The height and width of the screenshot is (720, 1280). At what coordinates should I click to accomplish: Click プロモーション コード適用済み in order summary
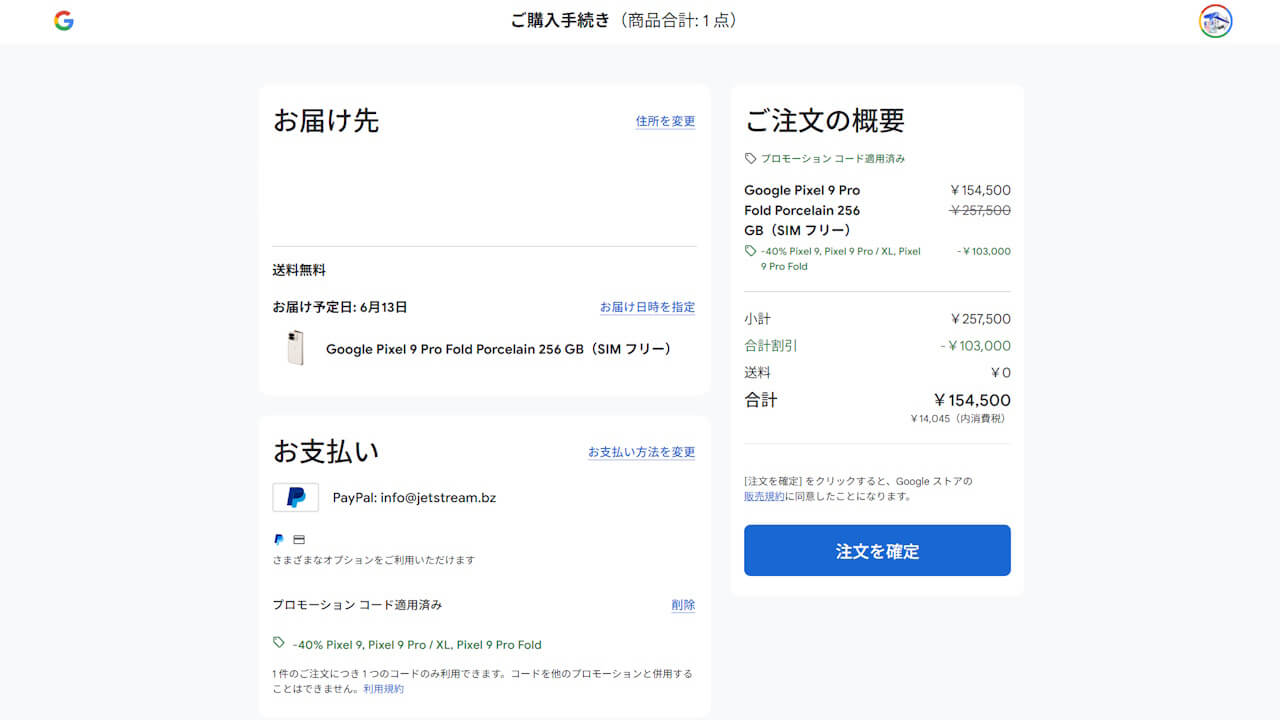pos(833,158)
